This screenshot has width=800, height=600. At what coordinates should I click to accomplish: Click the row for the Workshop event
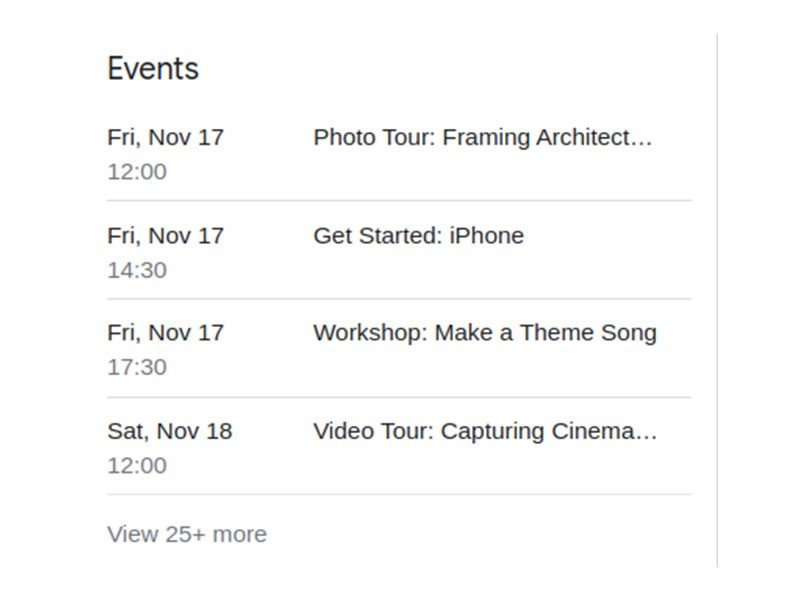[x=400, y=348]
